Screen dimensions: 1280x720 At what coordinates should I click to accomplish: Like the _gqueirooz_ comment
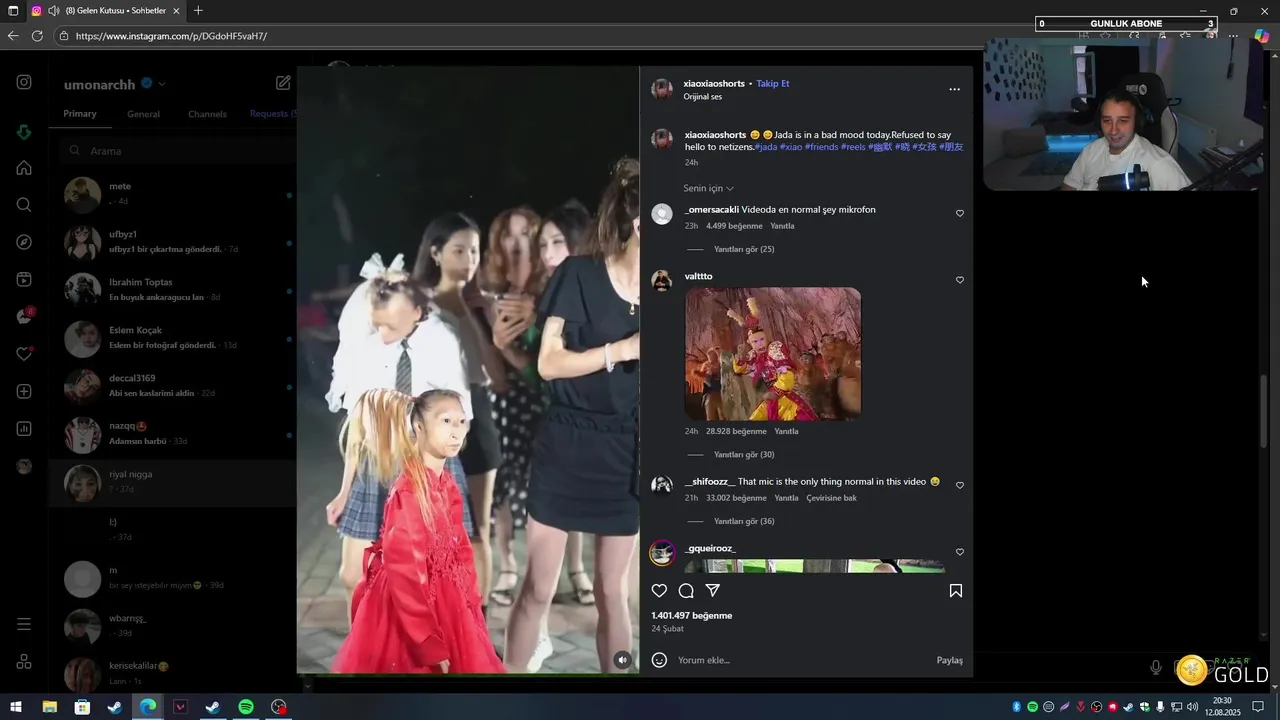click(x=960, y=552)
